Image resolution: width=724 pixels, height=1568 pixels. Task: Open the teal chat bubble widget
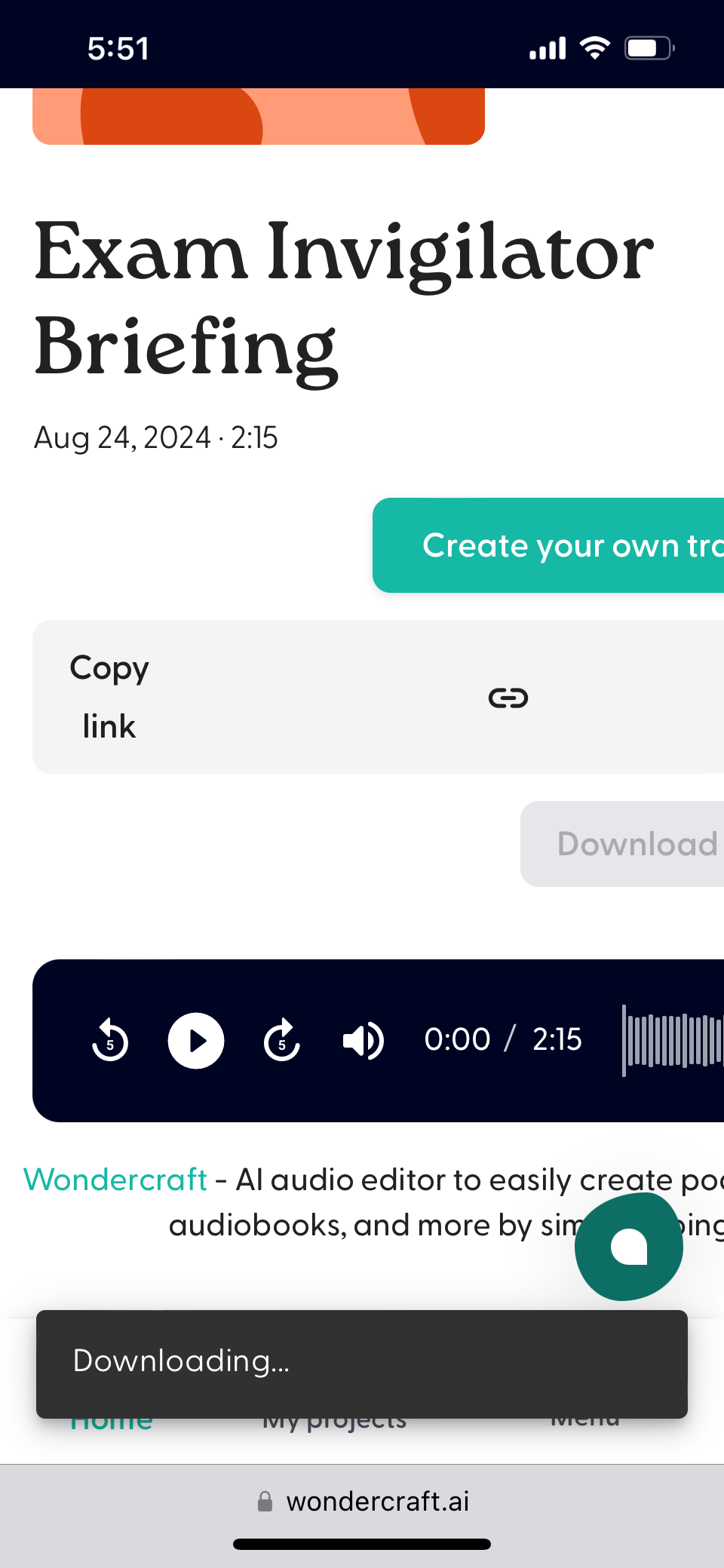[628, 1247]
